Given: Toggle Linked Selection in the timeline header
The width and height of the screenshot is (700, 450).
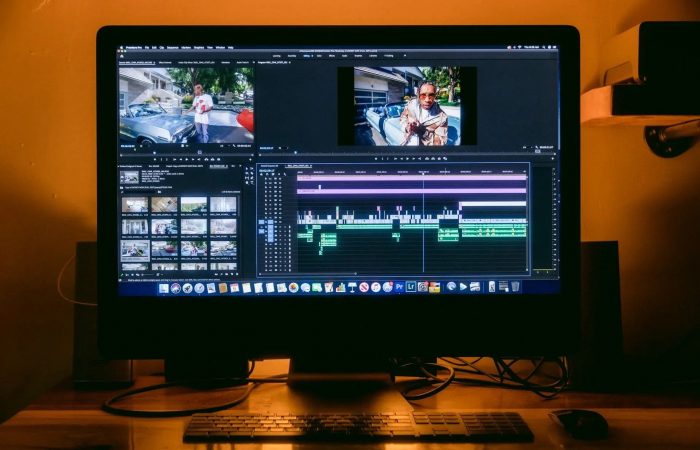Looking at the screenshot, I should point(273,174).
